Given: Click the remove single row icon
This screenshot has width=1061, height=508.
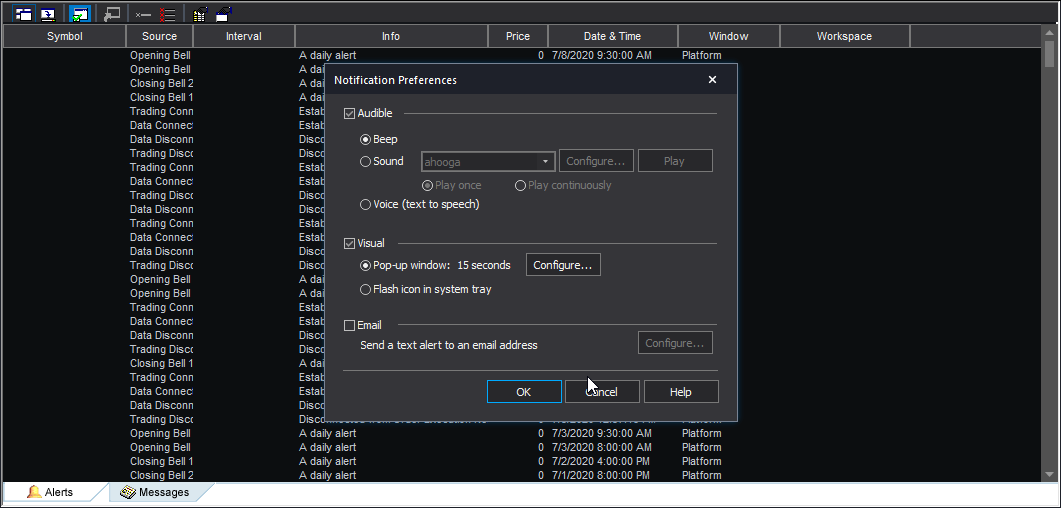Looking at the screenshot, I should pyautogui.click(x=143, y=14).
